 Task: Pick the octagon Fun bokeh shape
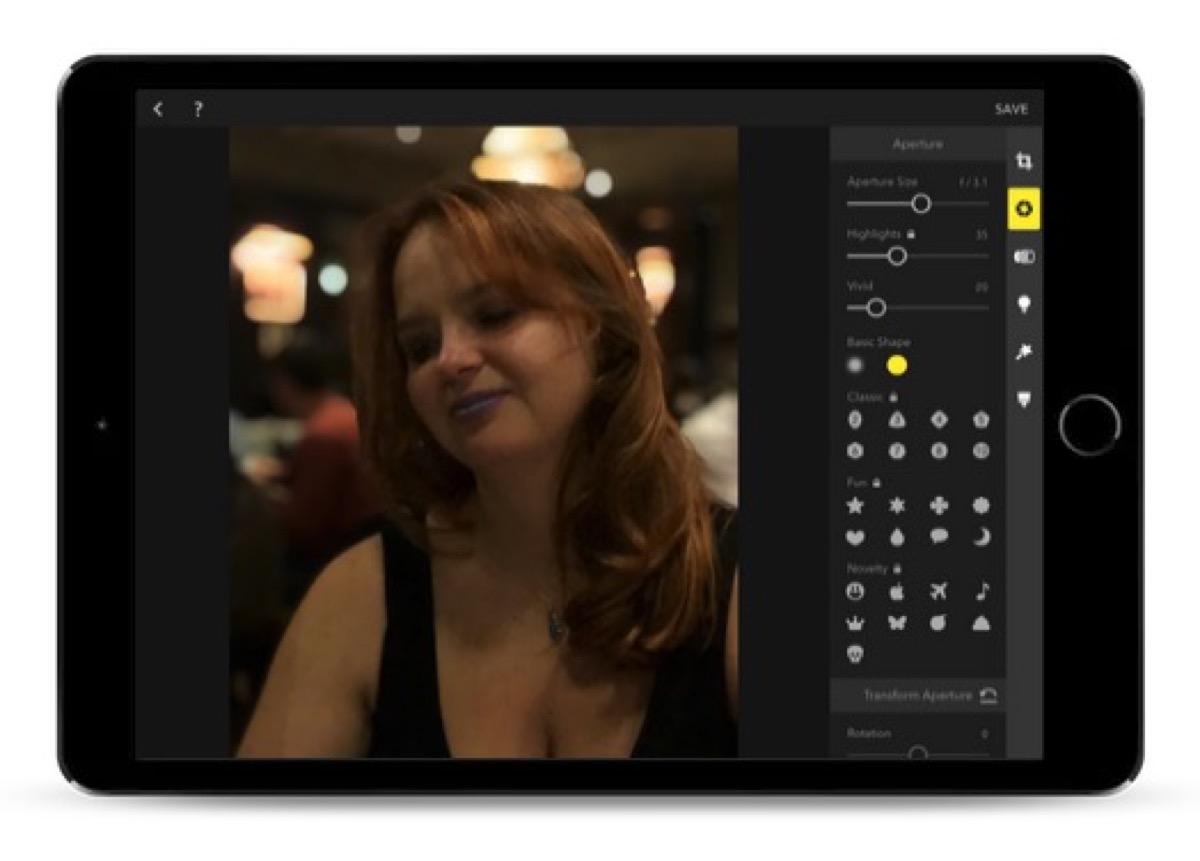click(x=981, y=506)
